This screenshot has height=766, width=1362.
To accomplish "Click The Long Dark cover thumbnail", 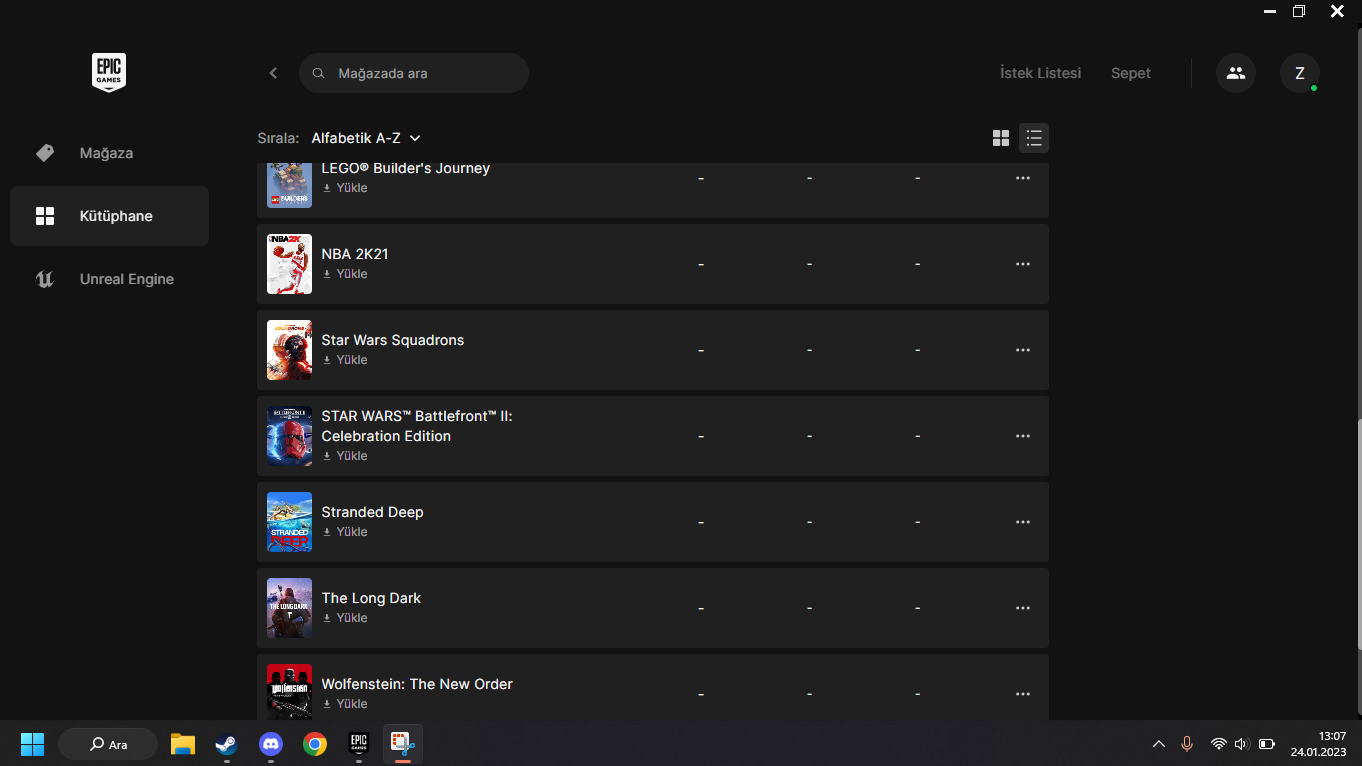I will pos(289,608).
